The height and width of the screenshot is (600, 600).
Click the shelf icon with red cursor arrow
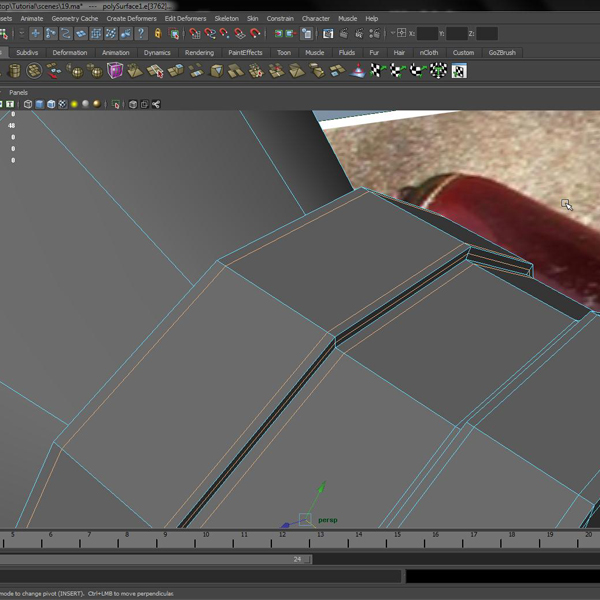point(155,71)
